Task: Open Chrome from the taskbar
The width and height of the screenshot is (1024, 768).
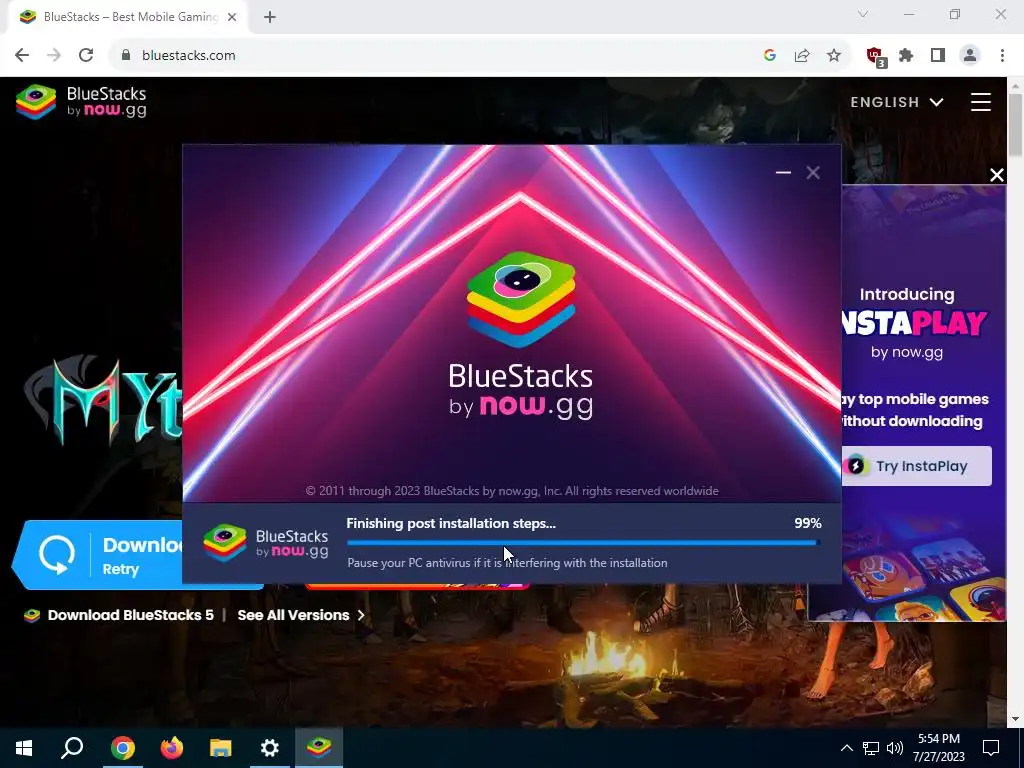Action: point(123,748)
